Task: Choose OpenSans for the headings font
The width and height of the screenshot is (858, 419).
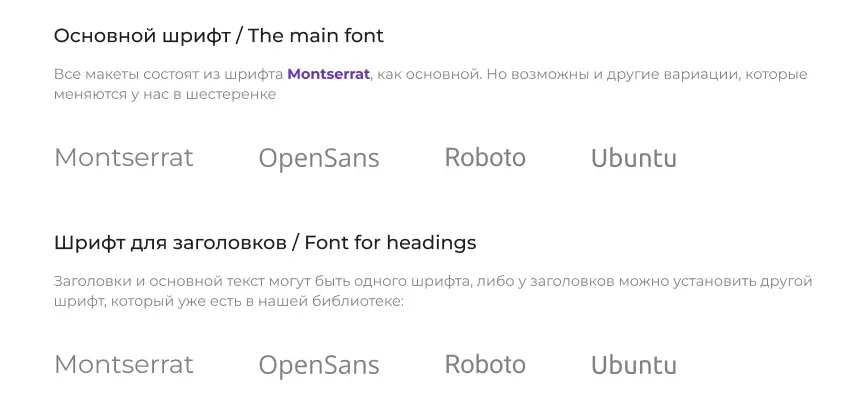Action: click(x=319, y=365)
